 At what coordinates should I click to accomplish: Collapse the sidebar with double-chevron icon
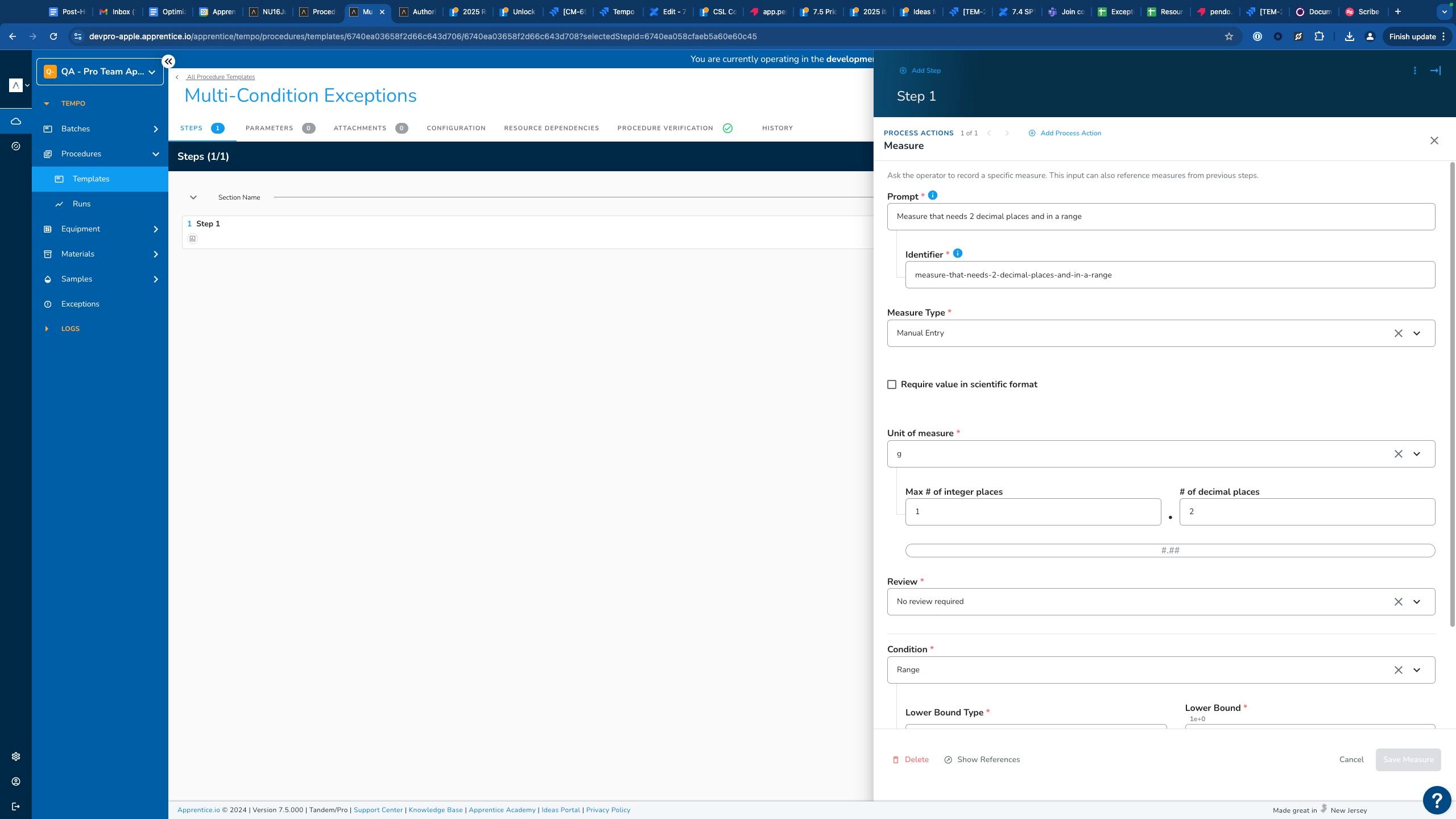(168, 61)
